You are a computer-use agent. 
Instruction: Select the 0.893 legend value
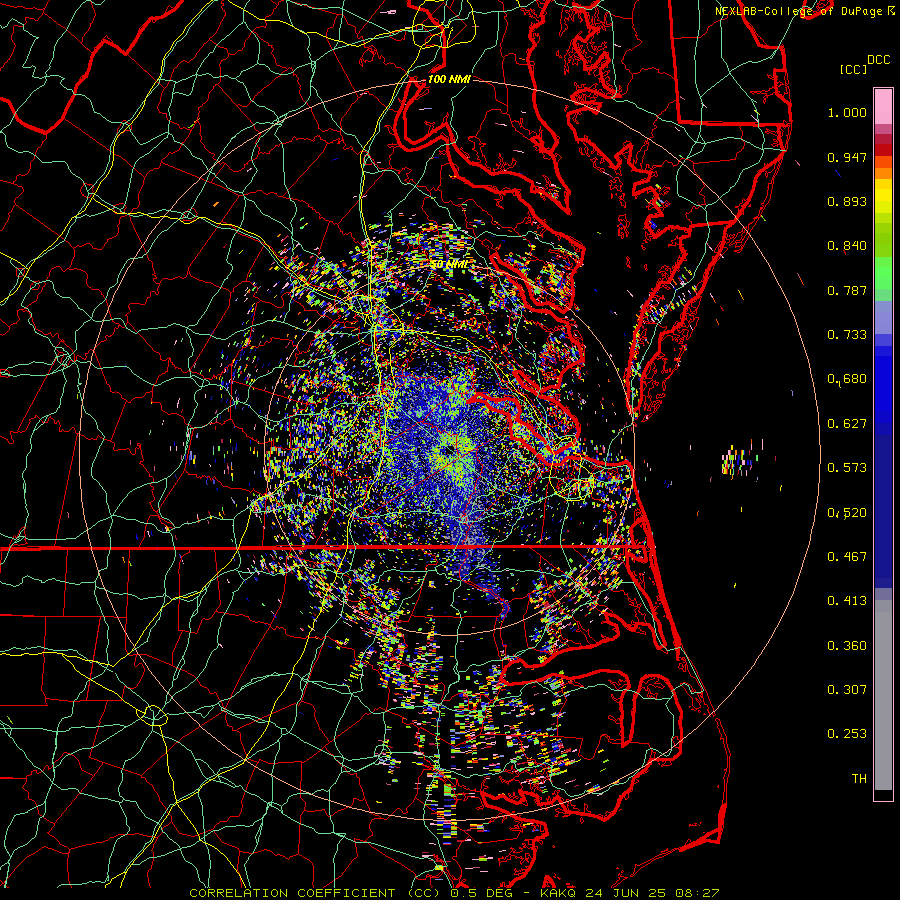[847, 201]
